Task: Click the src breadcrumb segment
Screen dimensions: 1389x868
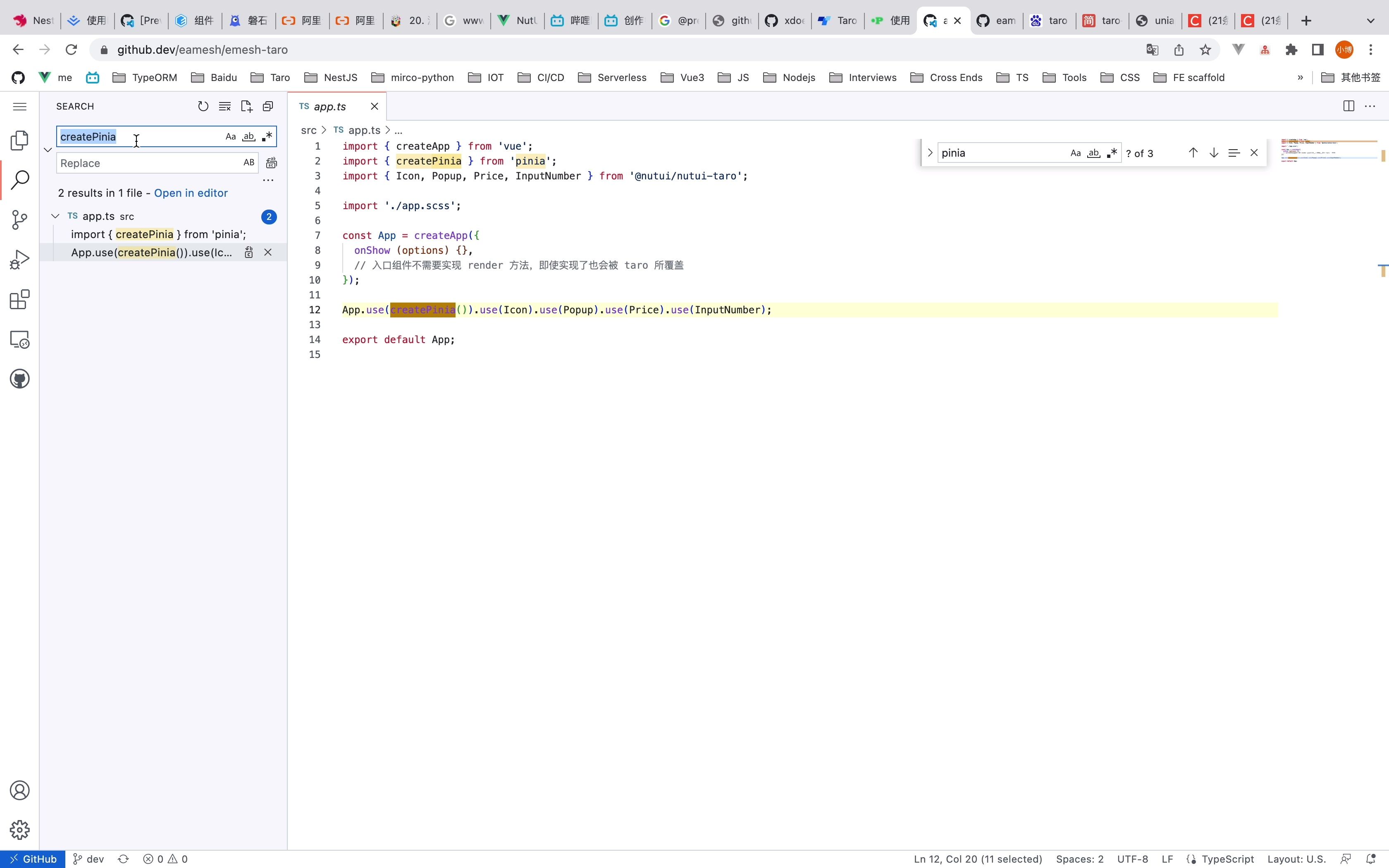Action: [x=309, y=130]
